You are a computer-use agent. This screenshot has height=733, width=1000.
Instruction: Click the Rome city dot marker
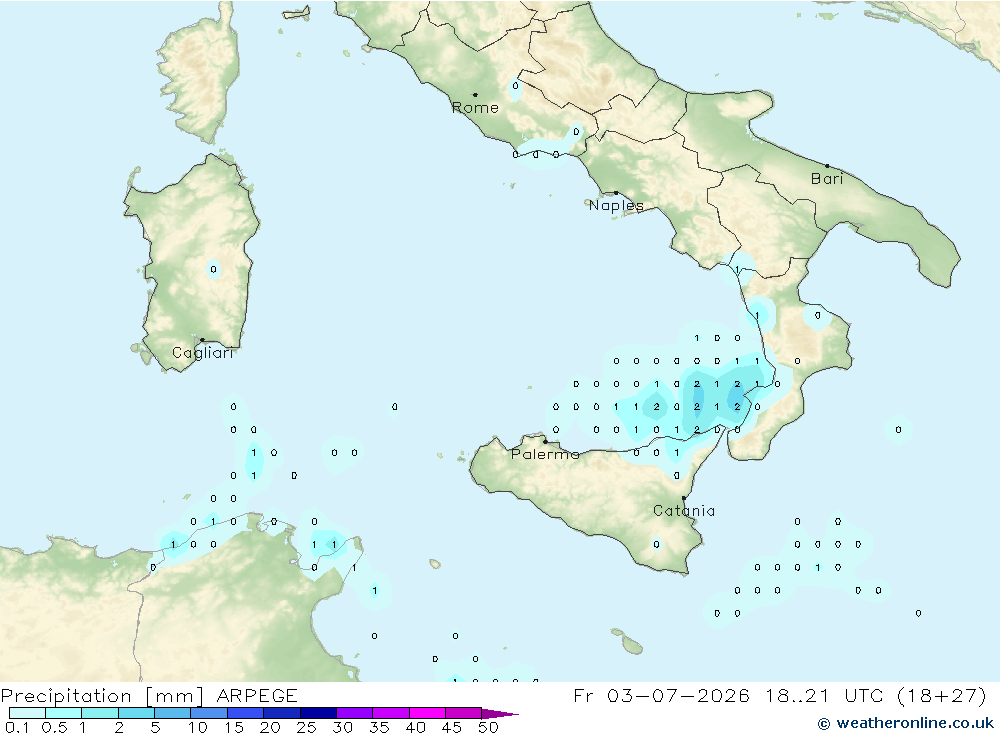coord(475,95)
